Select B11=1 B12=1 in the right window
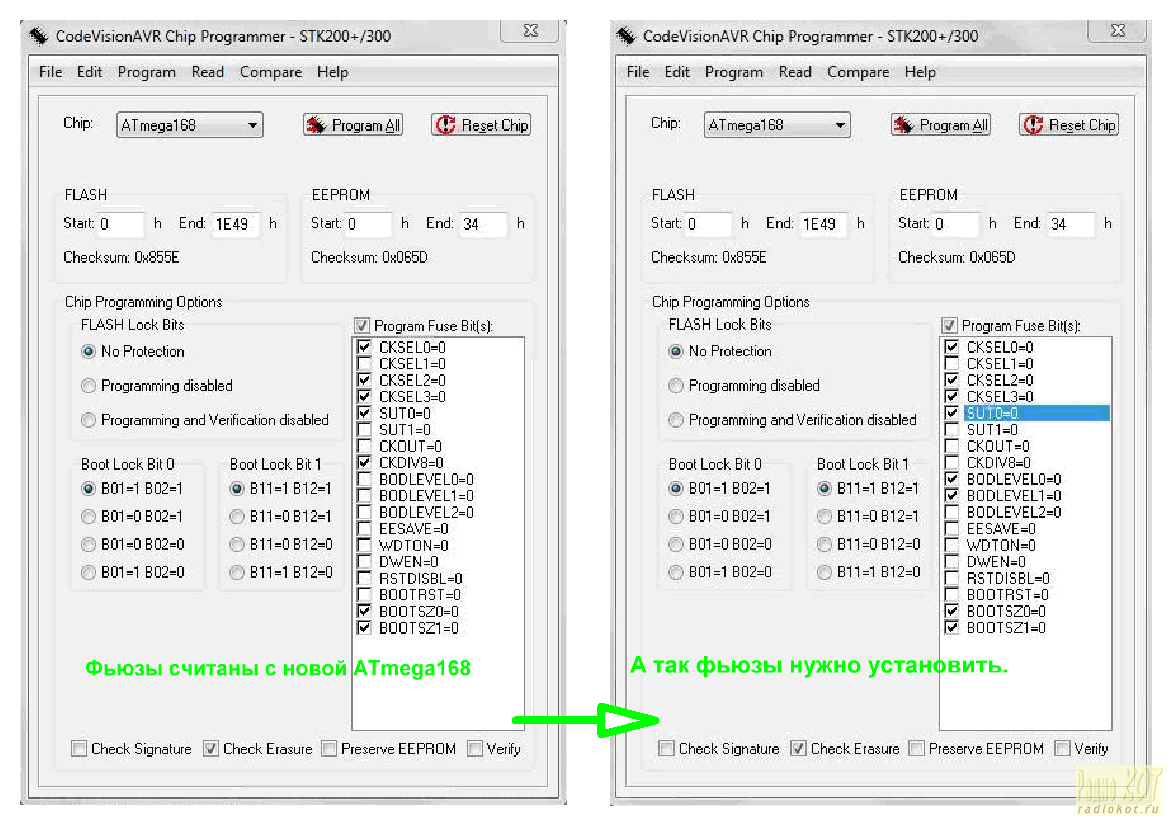The width and height of the screenshot is (1173, 826). [824, 489]
